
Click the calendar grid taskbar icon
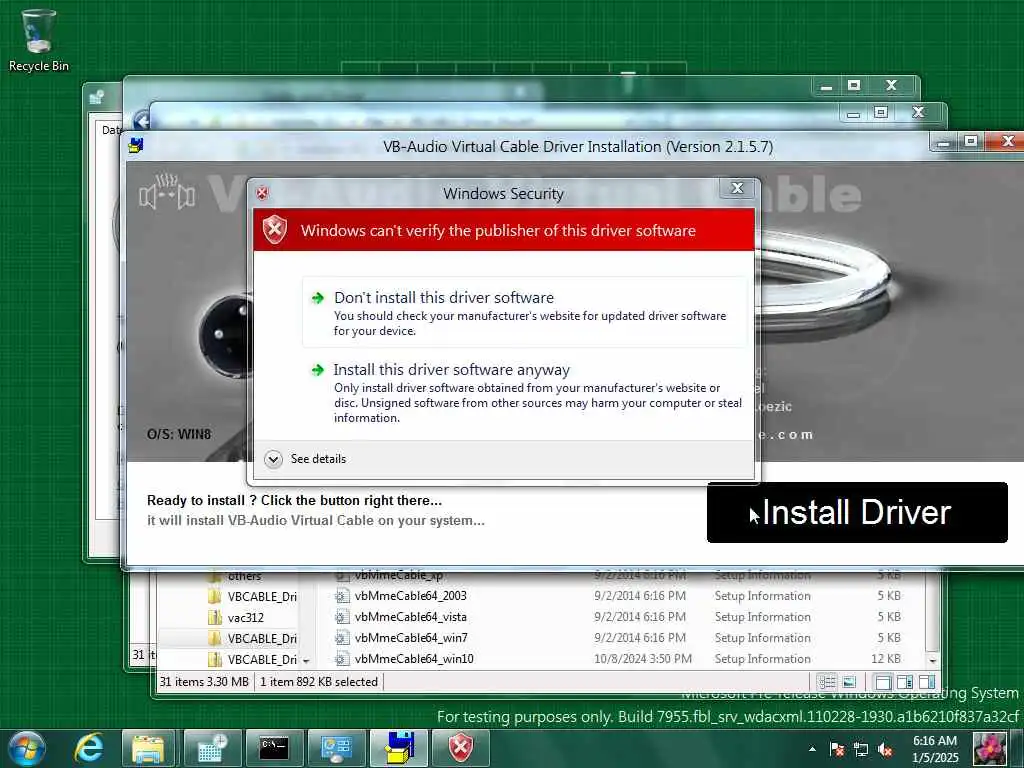212,748
